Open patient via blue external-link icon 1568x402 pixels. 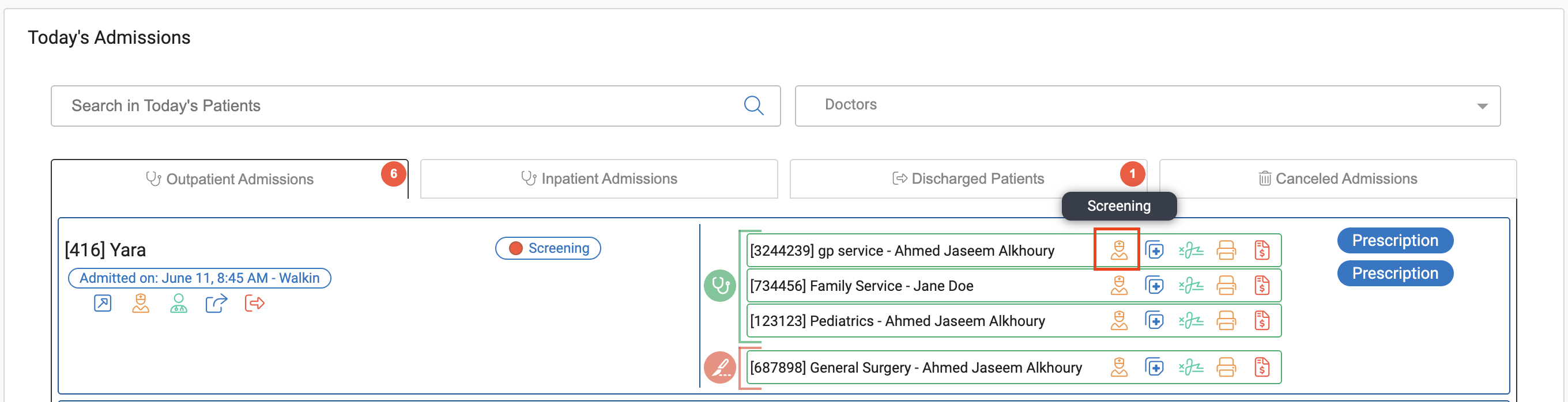click(102, 303)
